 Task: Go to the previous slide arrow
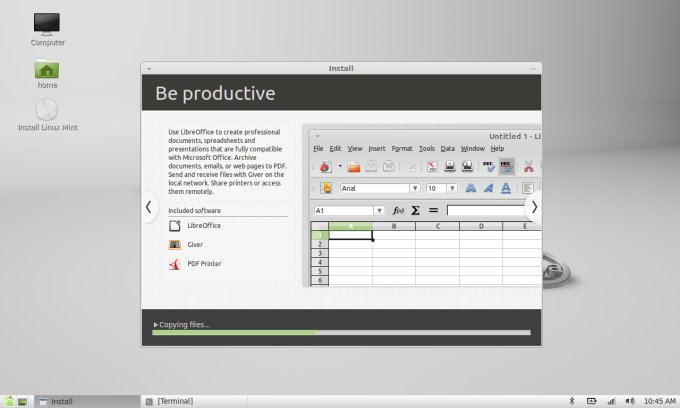pyautogui.click(x=149, y=207)
